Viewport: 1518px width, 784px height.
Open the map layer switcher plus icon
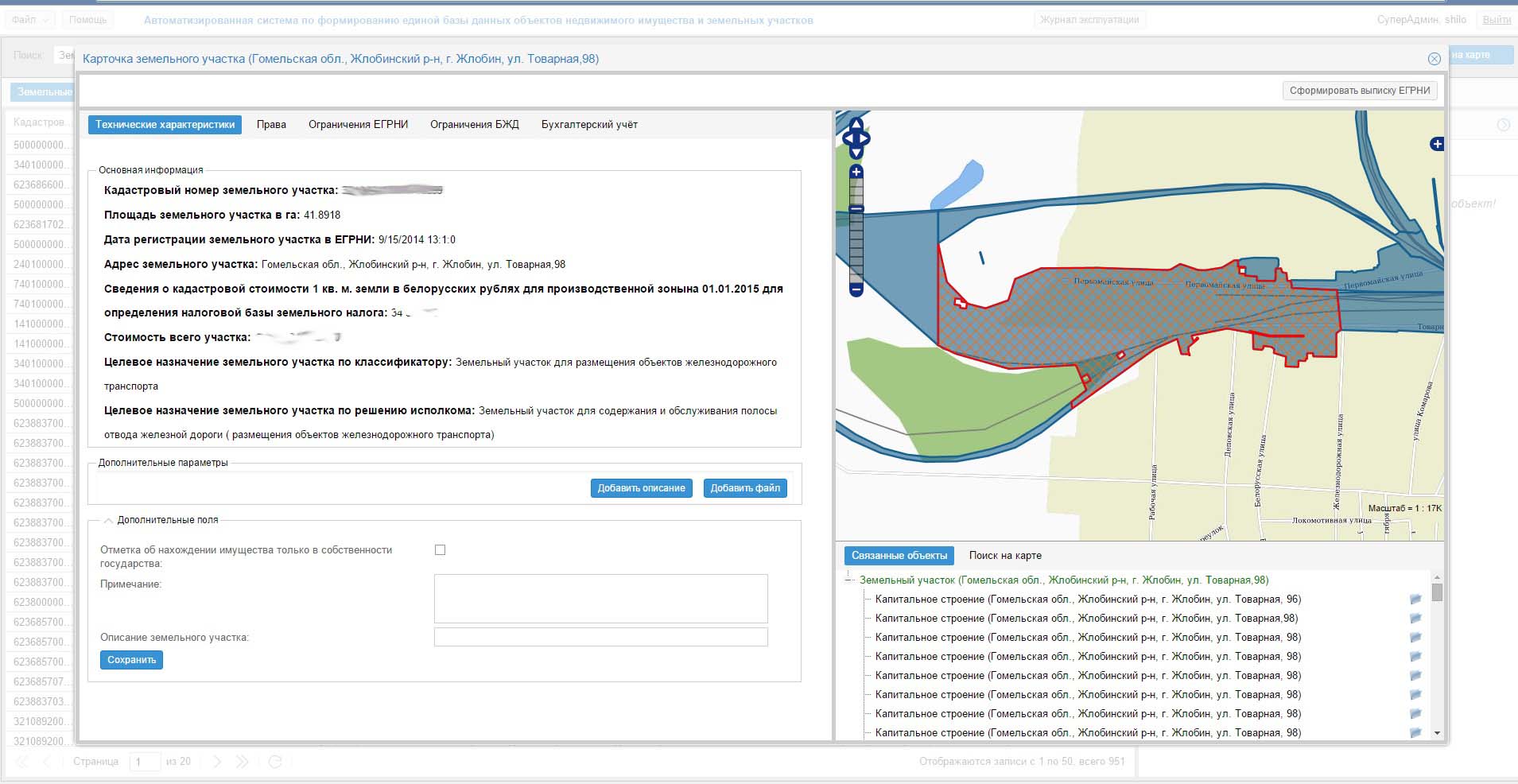point(1437,144)
